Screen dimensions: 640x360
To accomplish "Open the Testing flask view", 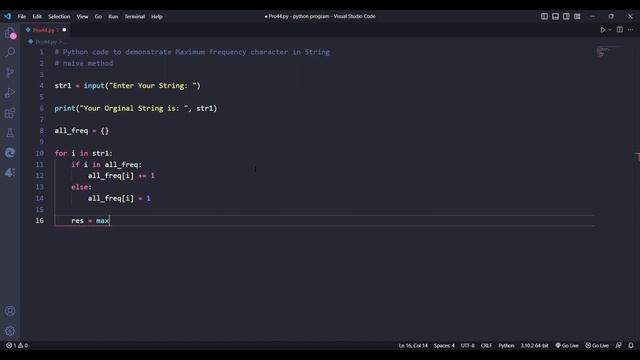I will pyautogui.click(x=10, y=133).
